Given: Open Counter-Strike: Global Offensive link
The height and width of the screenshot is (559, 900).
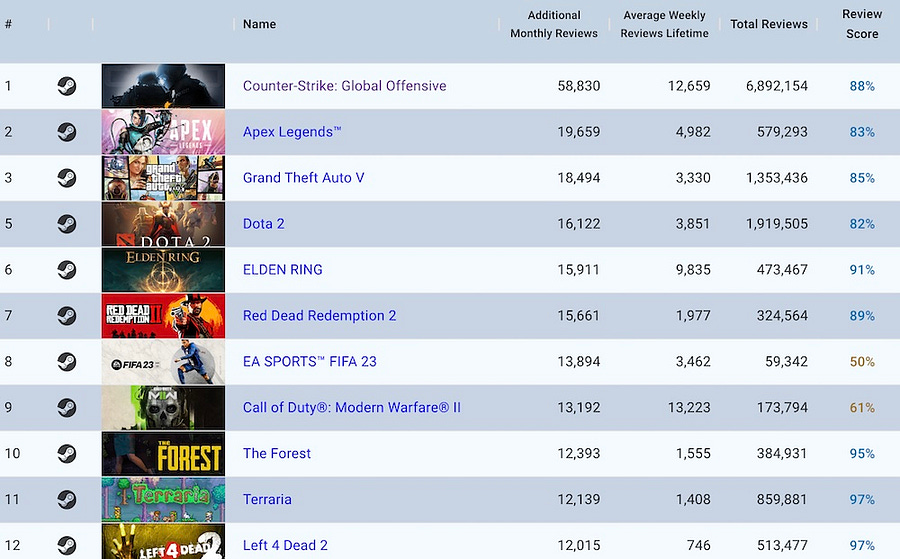Looking at the screenshot, I should [x=344, y=86].
